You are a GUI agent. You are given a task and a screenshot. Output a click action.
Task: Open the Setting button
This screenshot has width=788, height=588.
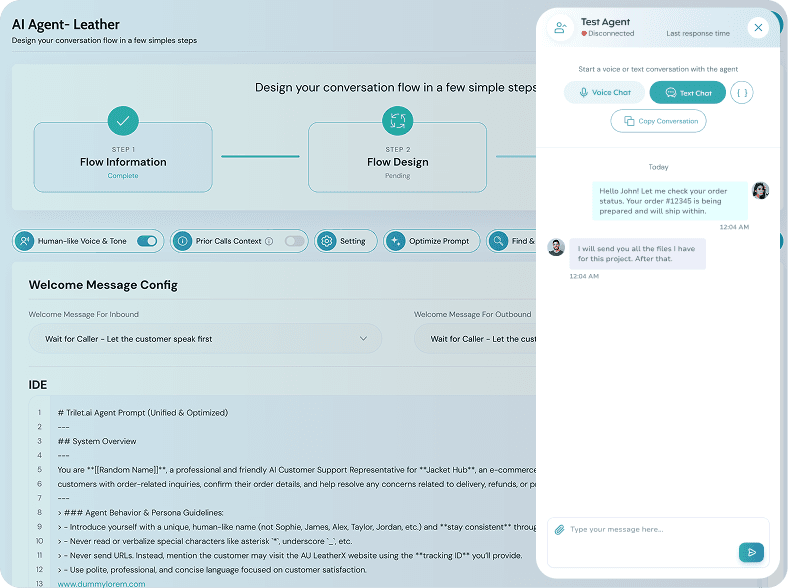(x=345, y=241)
